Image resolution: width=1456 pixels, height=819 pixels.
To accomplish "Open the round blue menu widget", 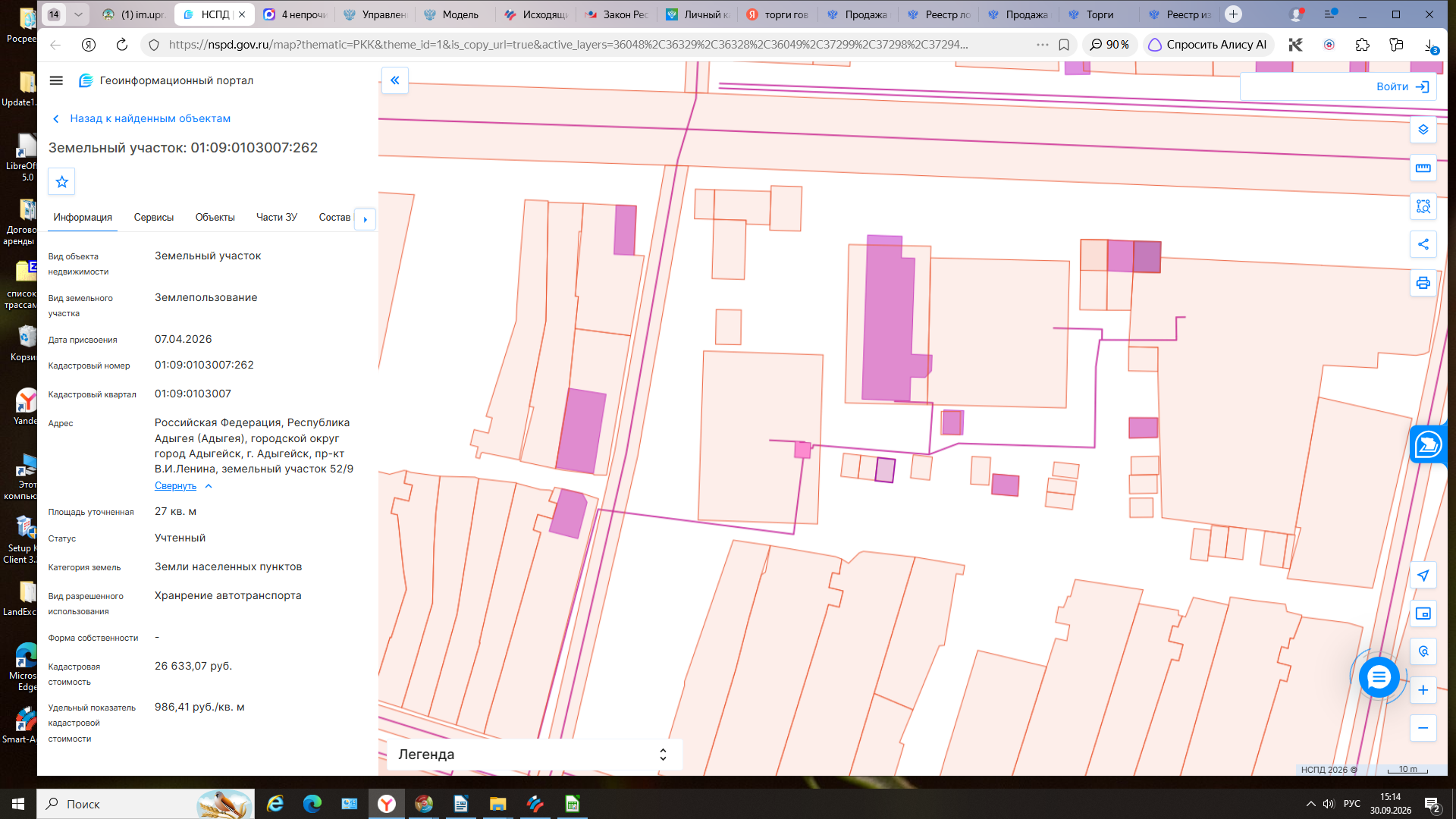I will (x=1379, y=676).
